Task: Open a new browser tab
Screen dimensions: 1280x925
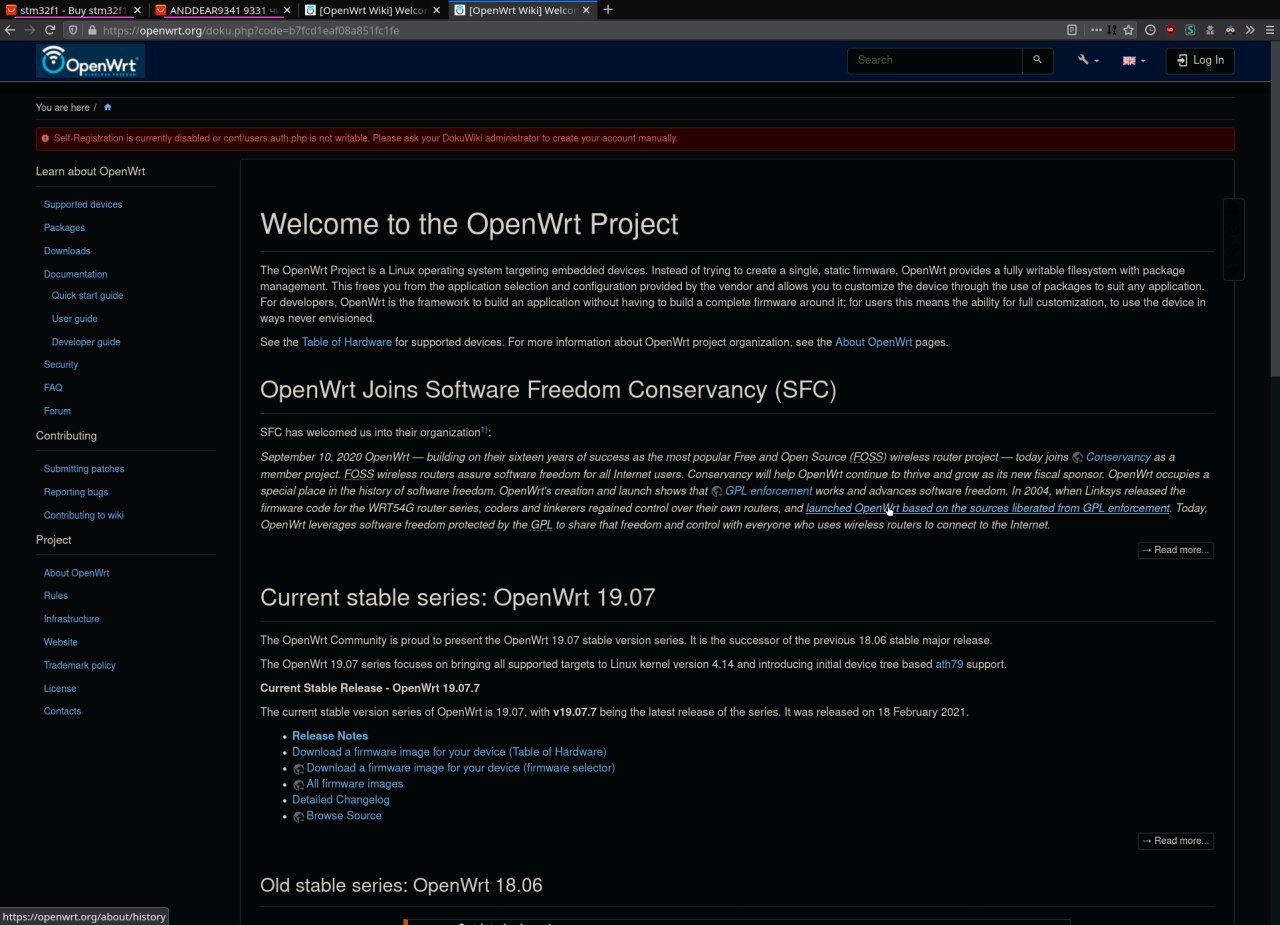Action: (607, 10)
